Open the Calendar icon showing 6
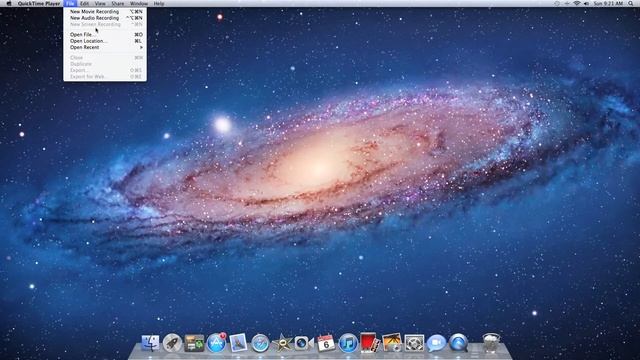The width and height of the screenshot is (640, 360). (326, 343)
